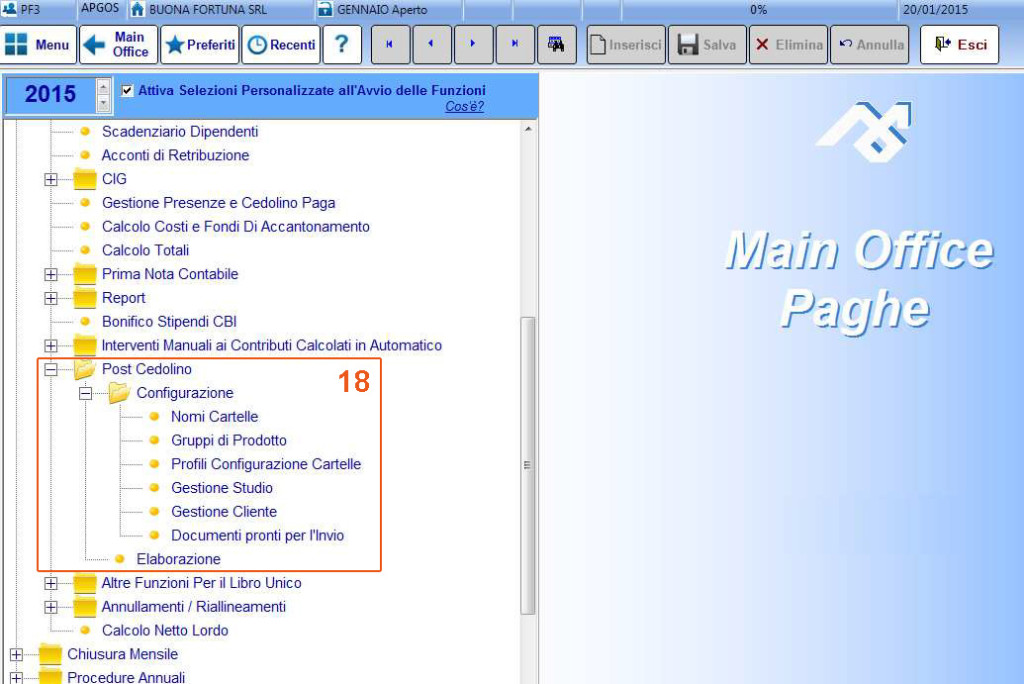The image size is (1024, 684).
Task: Open Acconti di Retribuzione
Action: click(175, 155)
